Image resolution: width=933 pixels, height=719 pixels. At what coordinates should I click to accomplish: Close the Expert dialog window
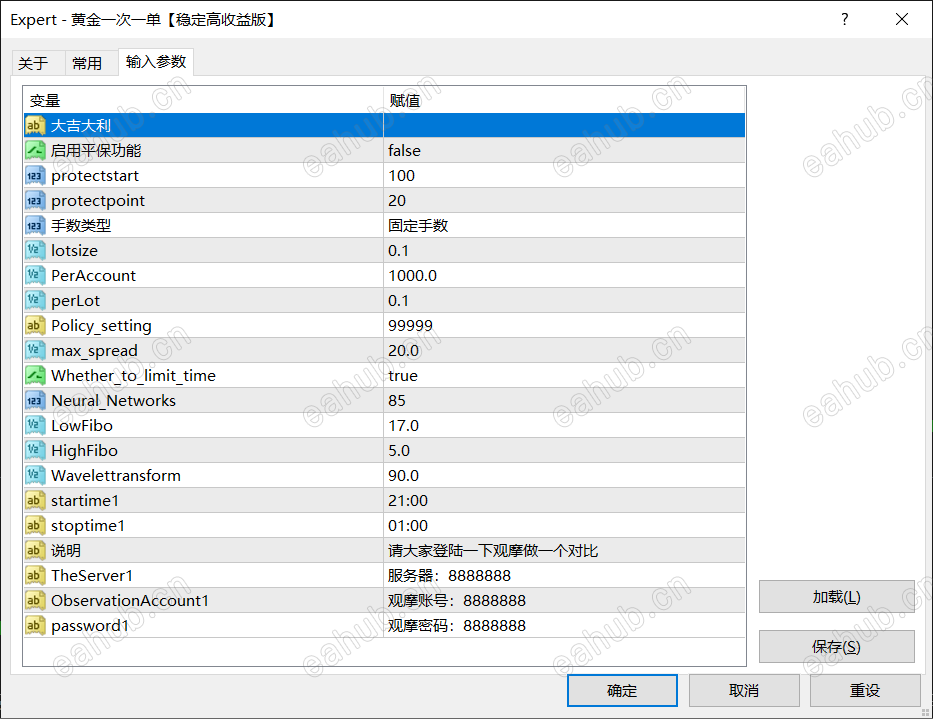click(x=901, y=20)
